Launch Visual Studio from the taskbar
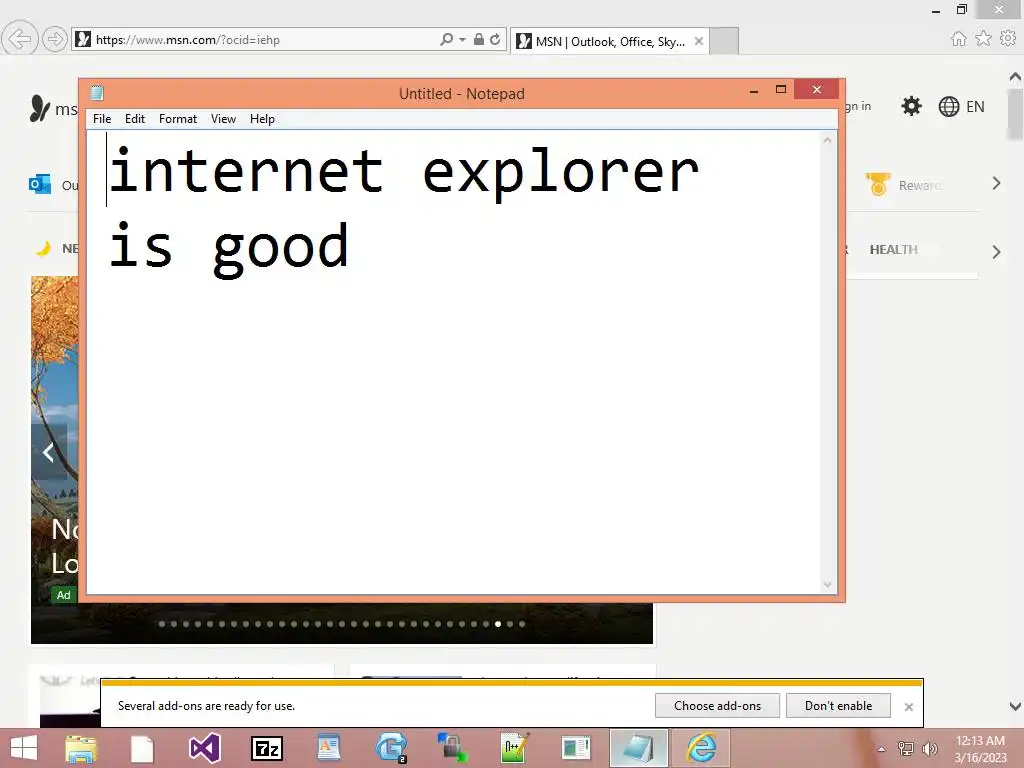Screen dimensions: 1024x768 coord(204,748)
